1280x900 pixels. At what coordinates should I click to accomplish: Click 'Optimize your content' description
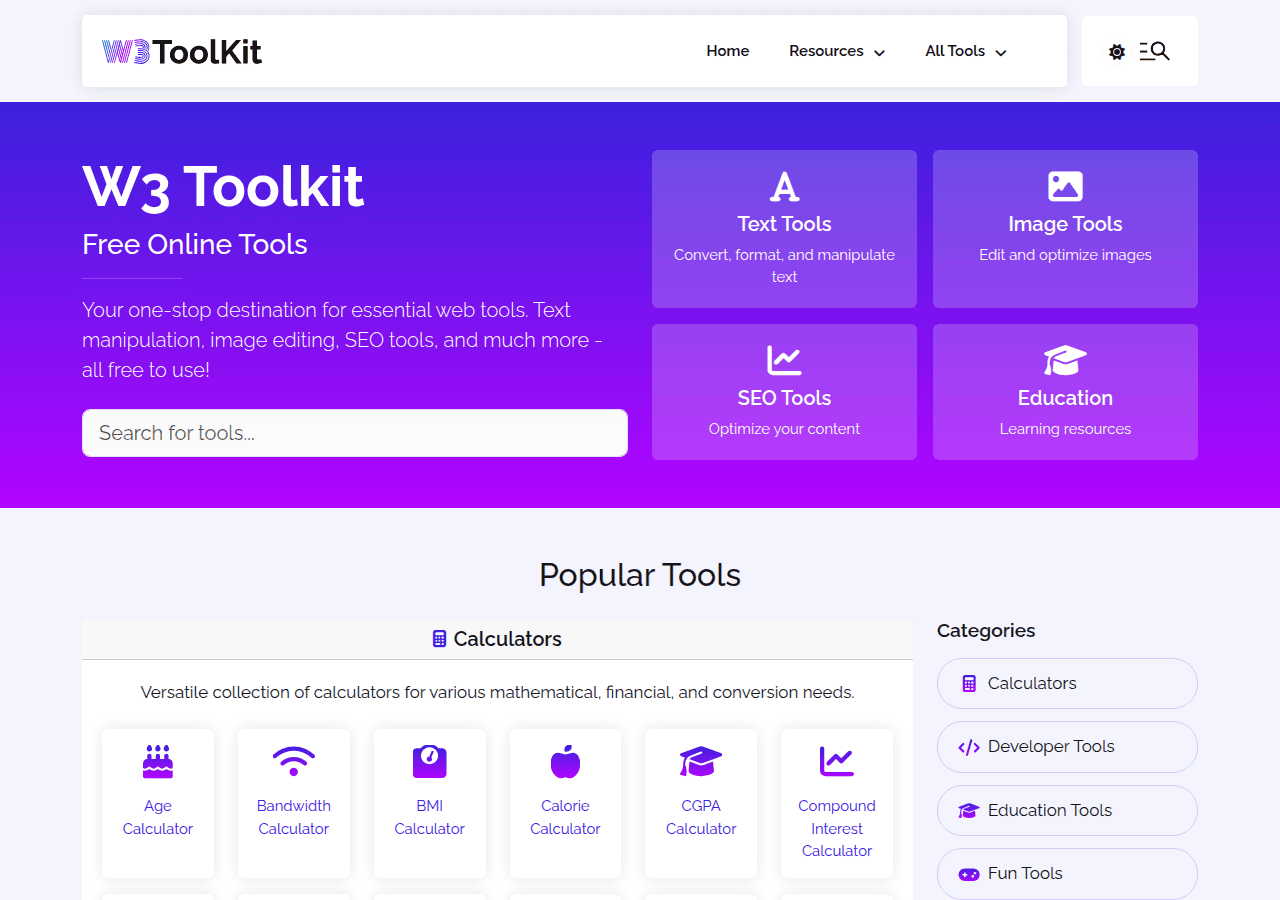(784, 429)
